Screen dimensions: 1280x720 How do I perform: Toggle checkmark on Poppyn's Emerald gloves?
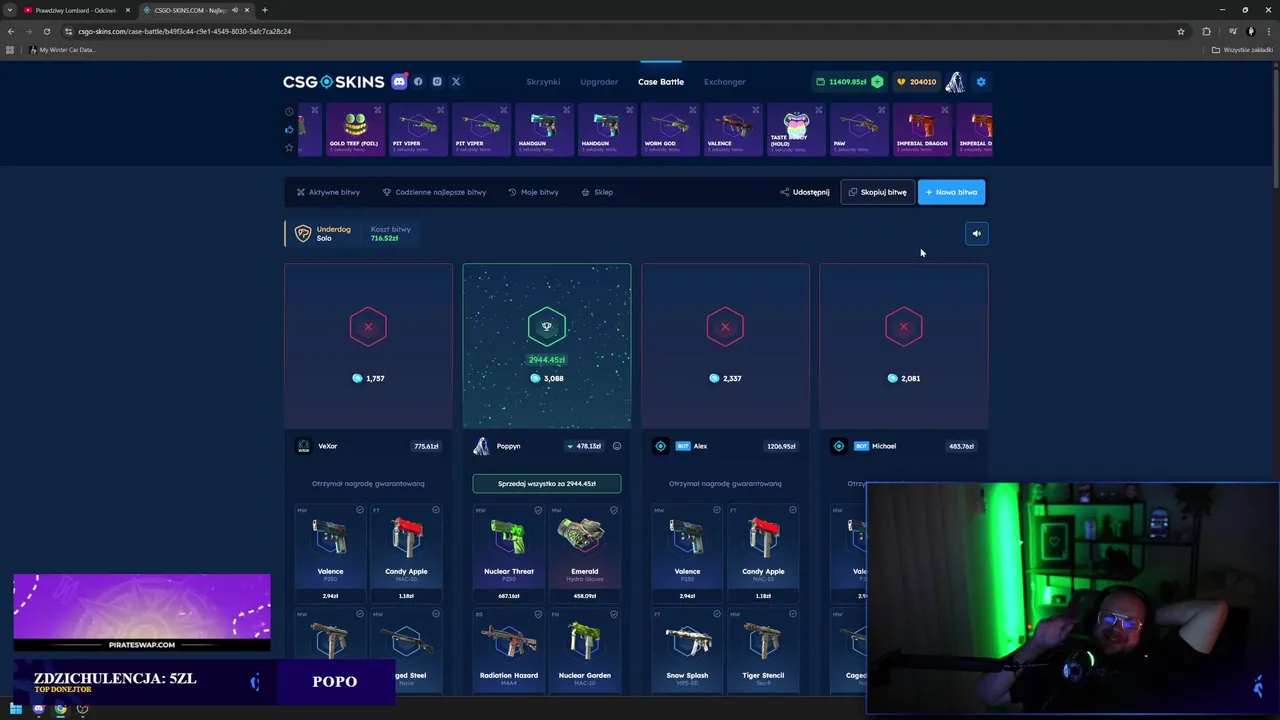tap(614, 510)
